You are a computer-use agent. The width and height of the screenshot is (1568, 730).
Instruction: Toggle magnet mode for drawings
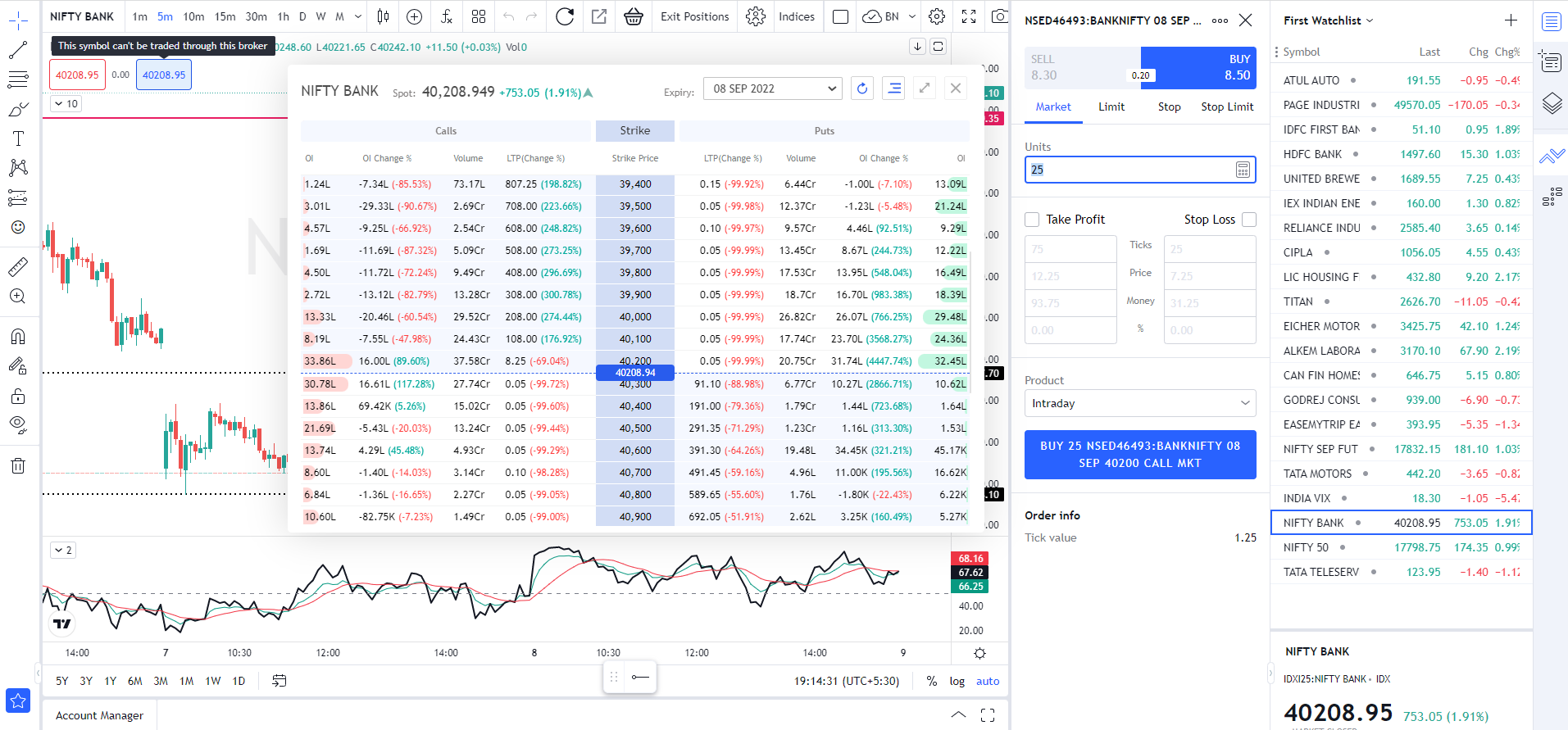[18, 336]
